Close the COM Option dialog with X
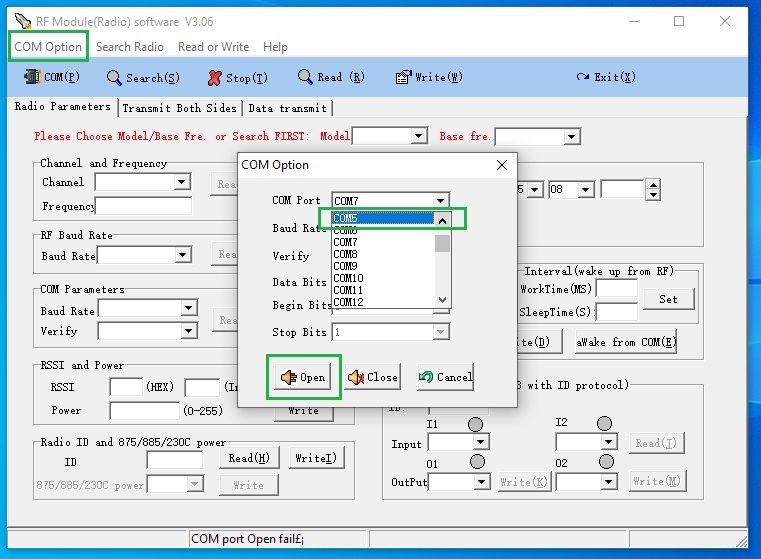The width and height of the screenshot is (761, 559). (502, 165)
